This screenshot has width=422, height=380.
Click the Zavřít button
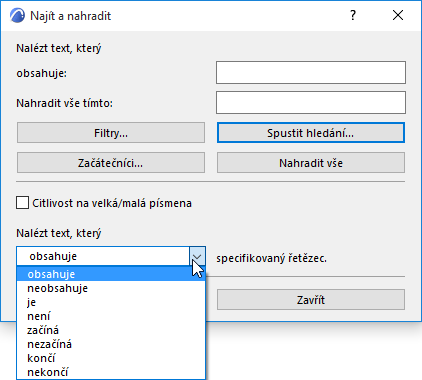311,300
